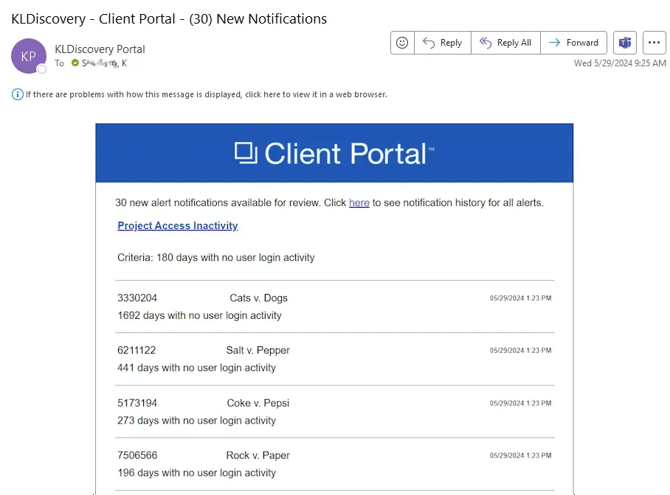Click the Reply All button

click(506, 43)
